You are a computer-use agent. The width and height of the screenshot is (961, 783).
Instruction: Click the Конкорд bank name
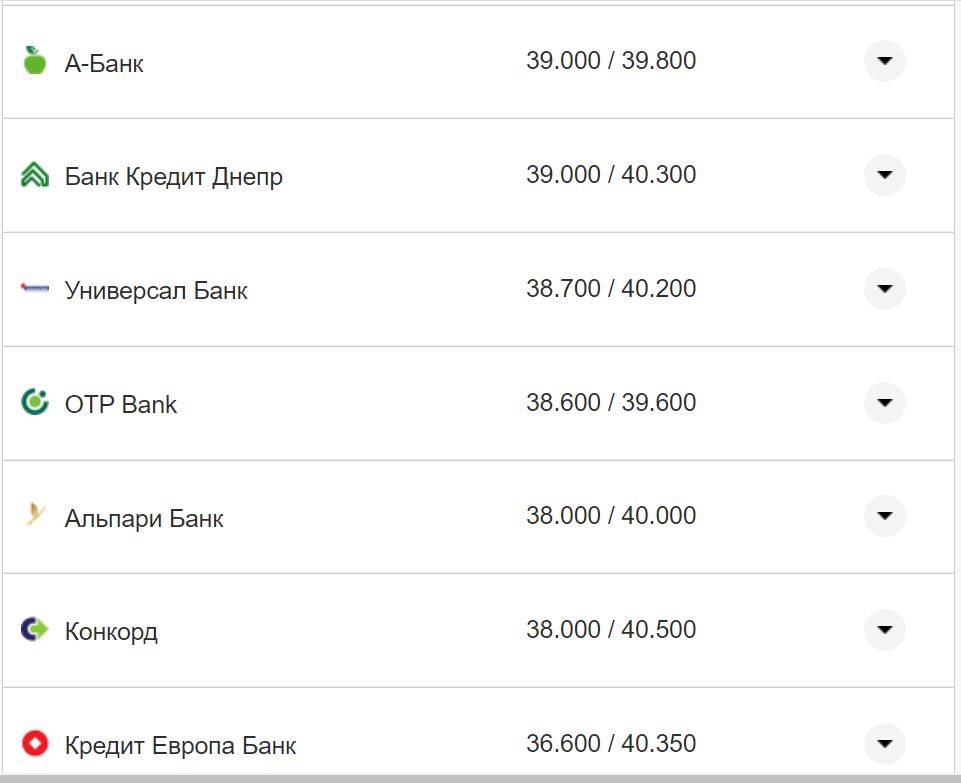[111, 632]
